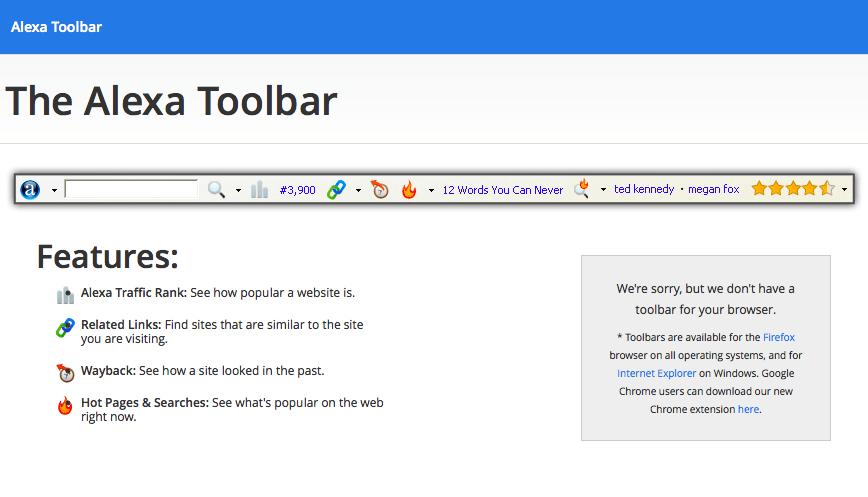Click the Related Links chain icon in toolbar

coord(336,189)
